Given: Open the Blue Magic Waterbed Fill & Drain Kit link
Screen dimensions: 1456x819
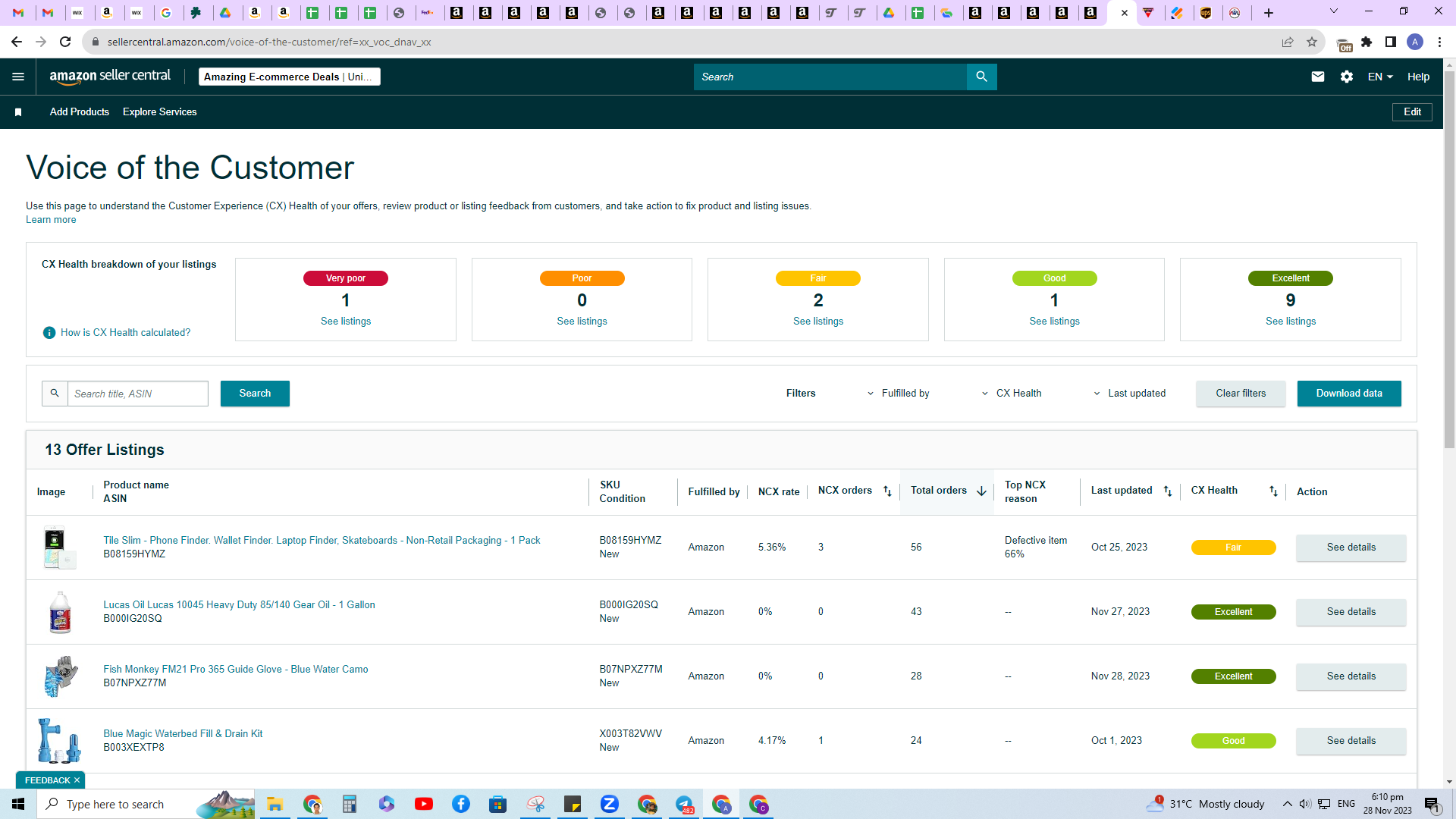Looking at the screenshot, I should (x=183, y=734).
